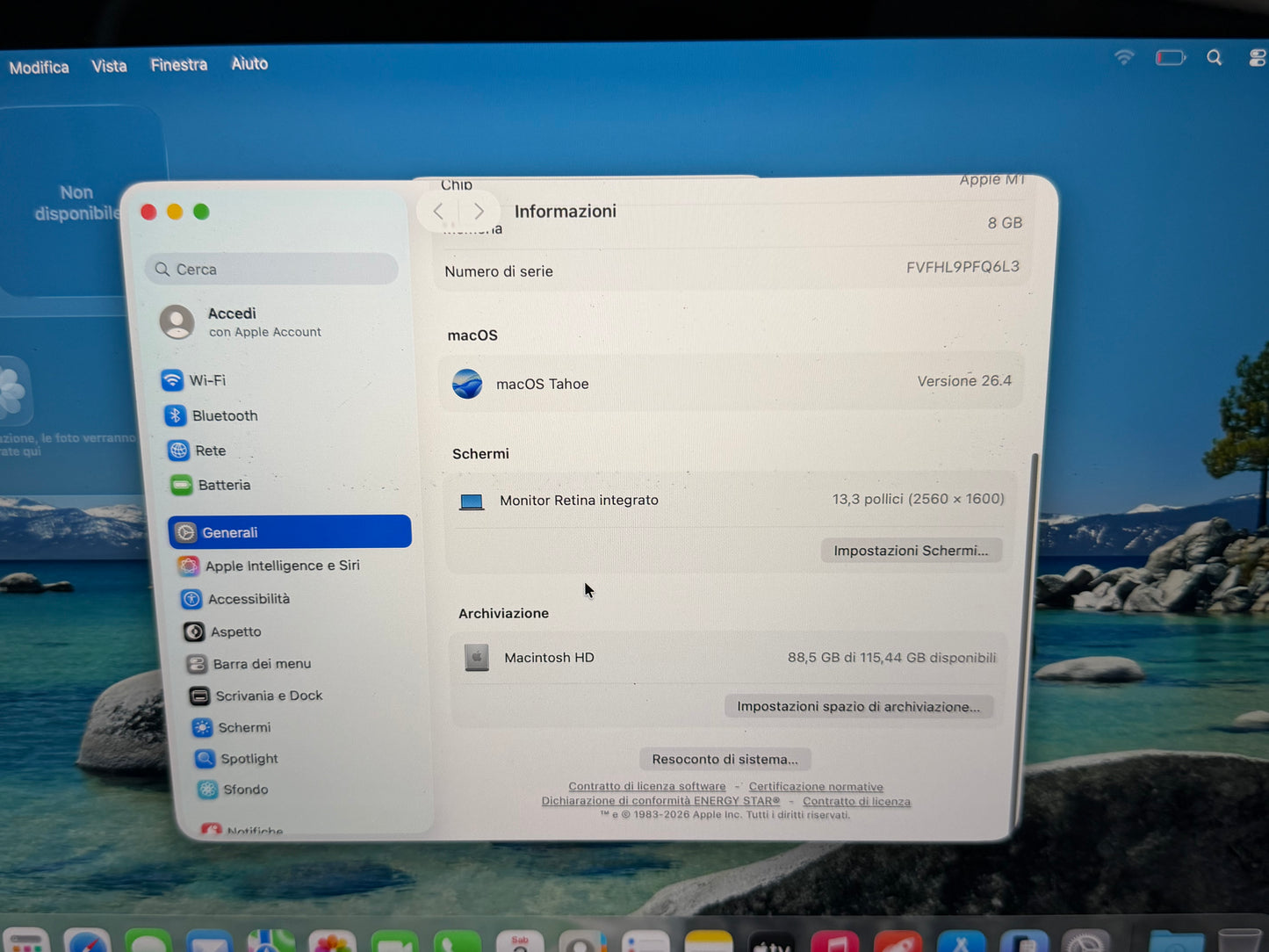Open Control Center from the menu bar
1269x952 pixels.
(x=1258, y=58)
